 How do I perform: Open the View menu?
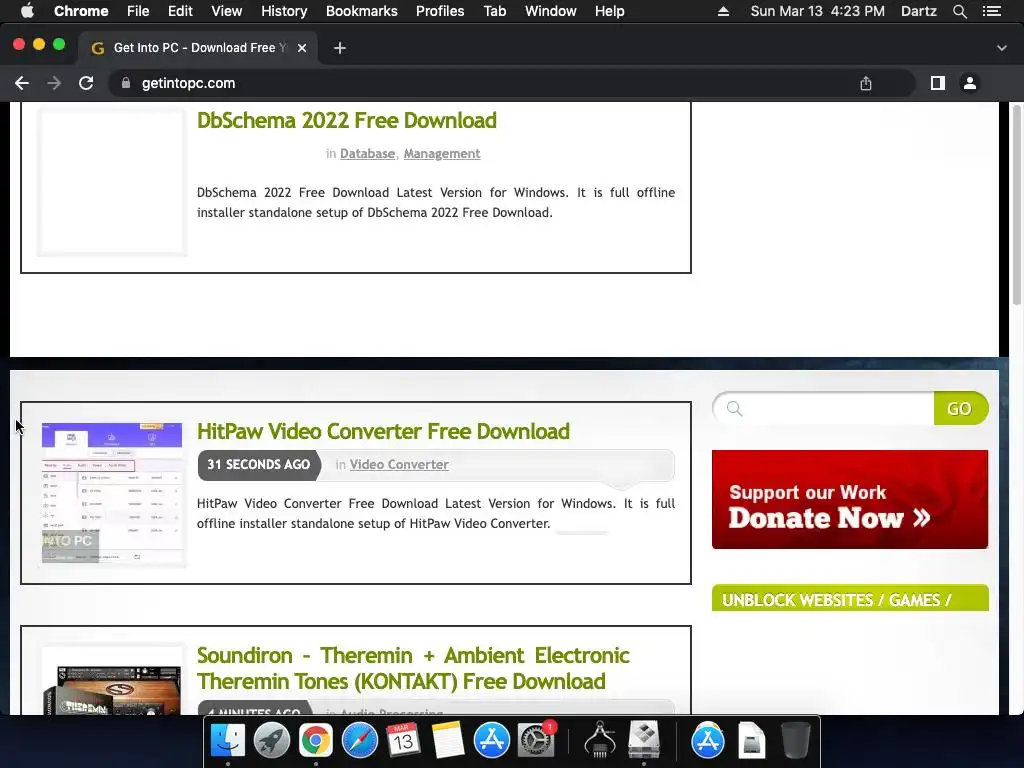pos(227,11)
